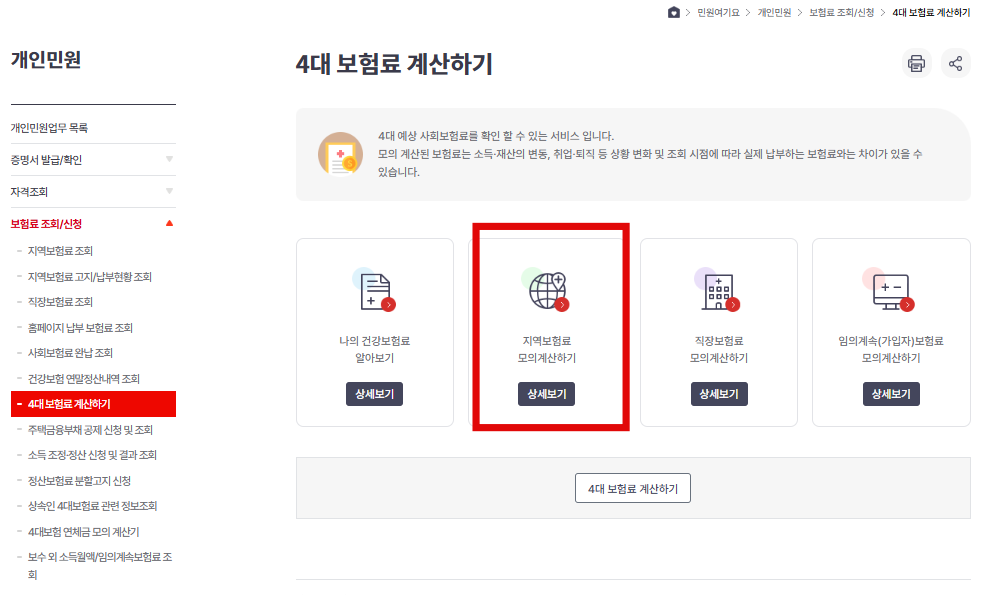Click 상세보기 under 지역보험 모의계산하기

pyautogui.click(x=547, y=394)
